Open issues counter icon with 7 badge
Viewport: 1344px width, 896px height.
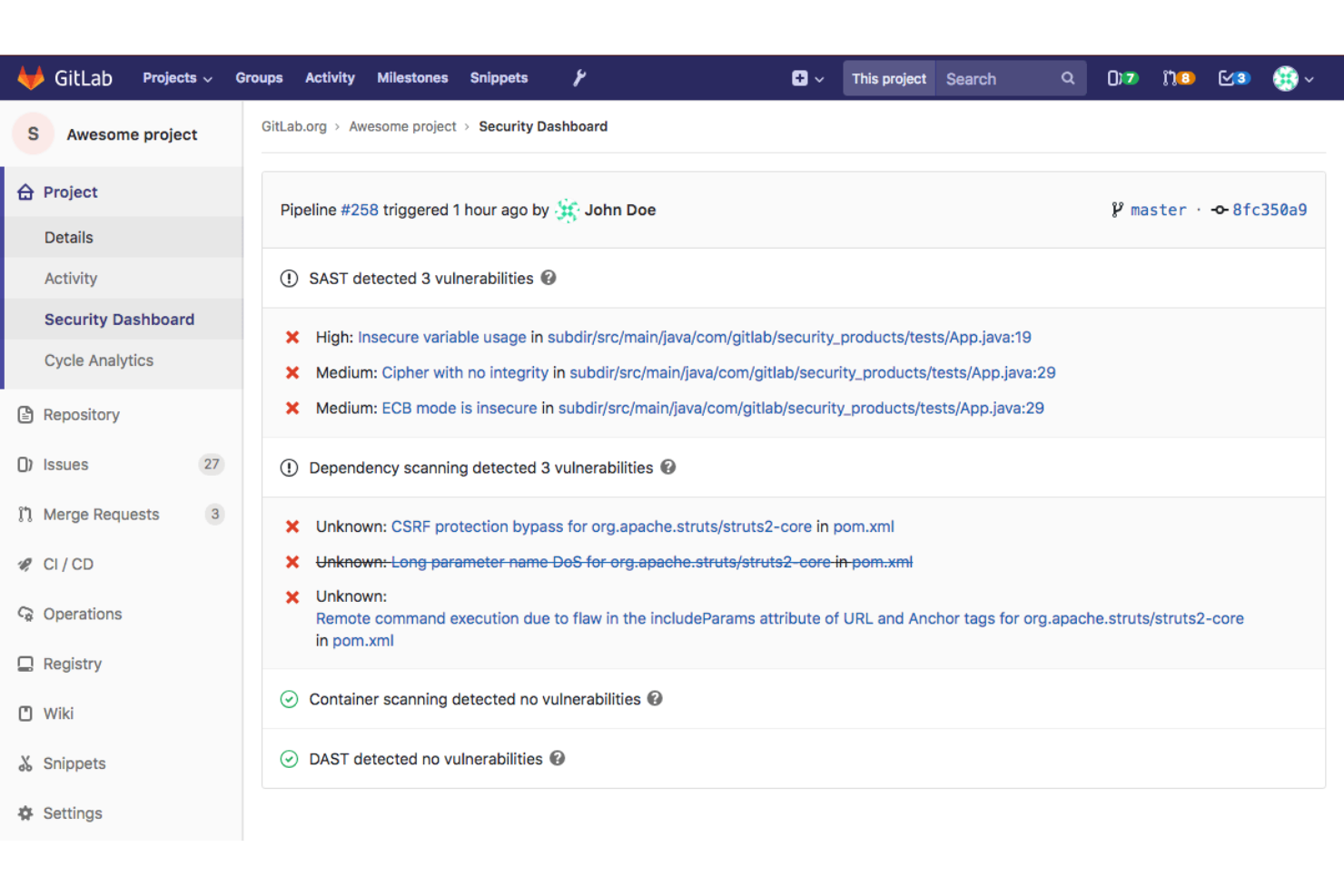(x=1122, y=78)
